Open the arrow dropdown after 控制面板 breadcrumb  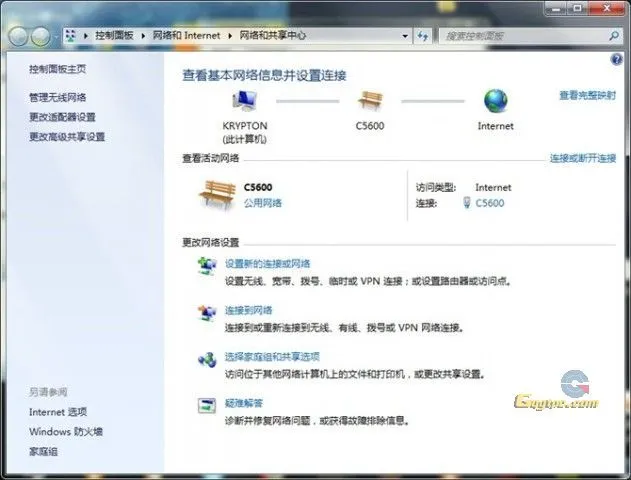pyautogui.click(x=143, y=36)
